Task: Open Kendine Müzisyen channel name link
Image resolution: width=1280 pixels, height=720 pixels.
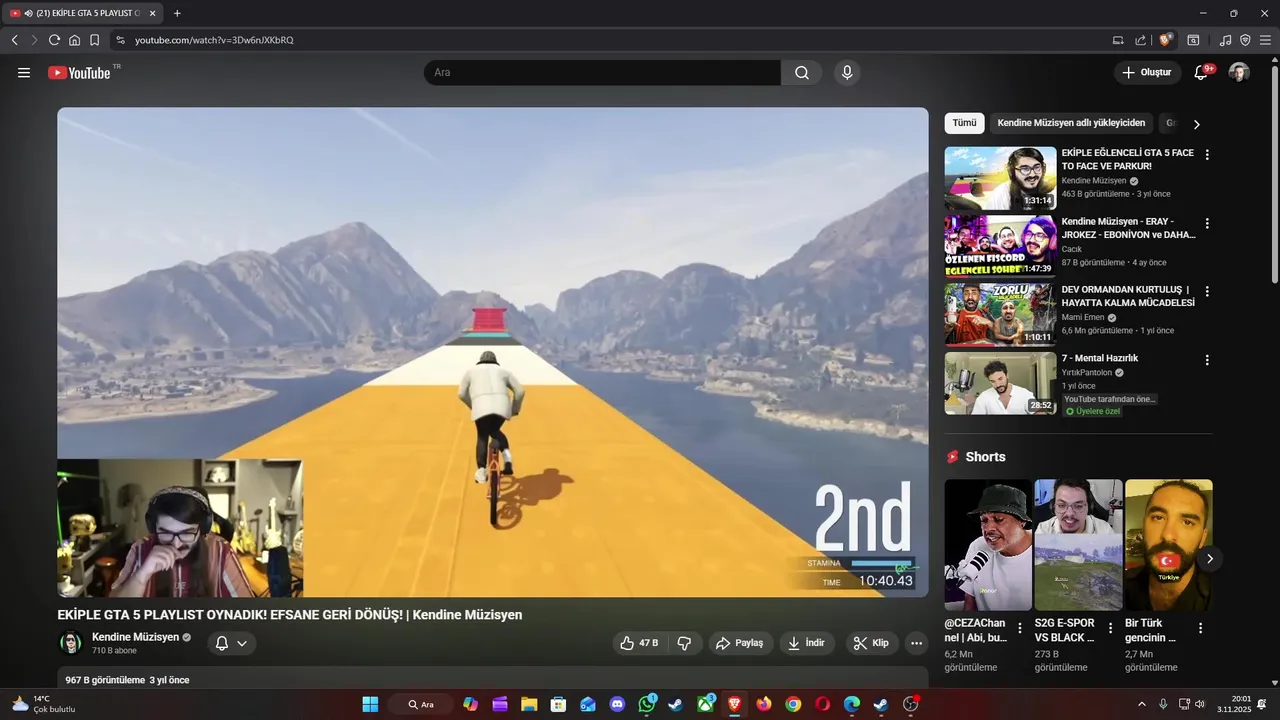Action: tap(135, 637)
